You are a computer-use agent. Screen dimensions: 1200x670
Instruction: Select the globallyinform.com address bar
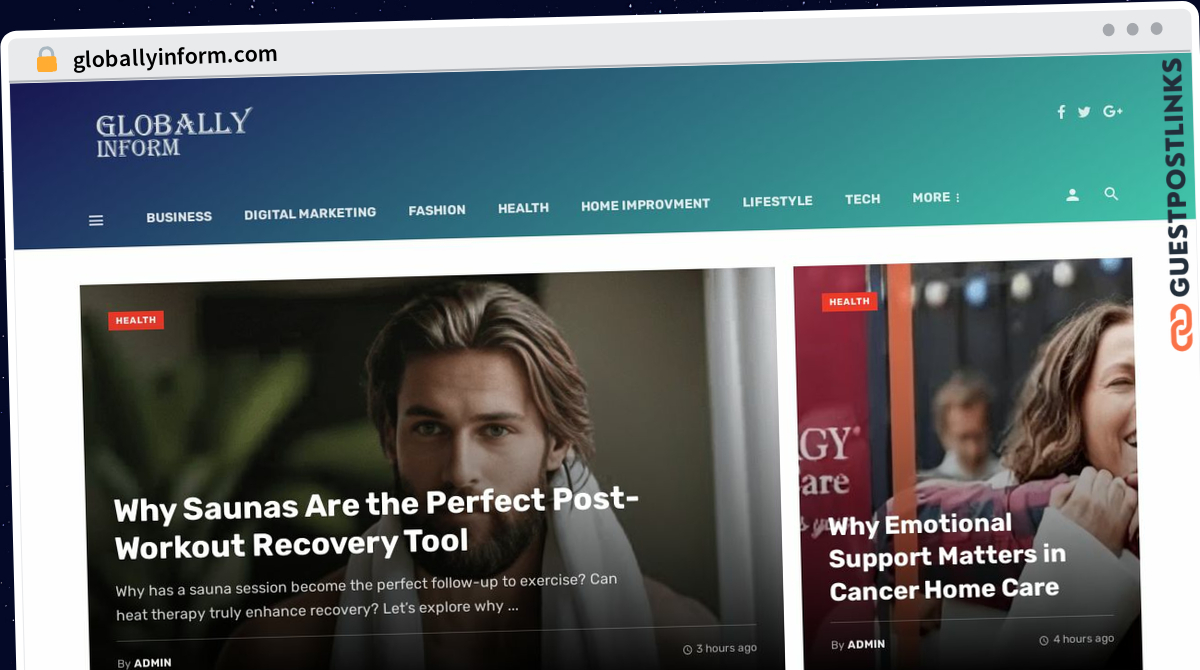tap(175, 57)
